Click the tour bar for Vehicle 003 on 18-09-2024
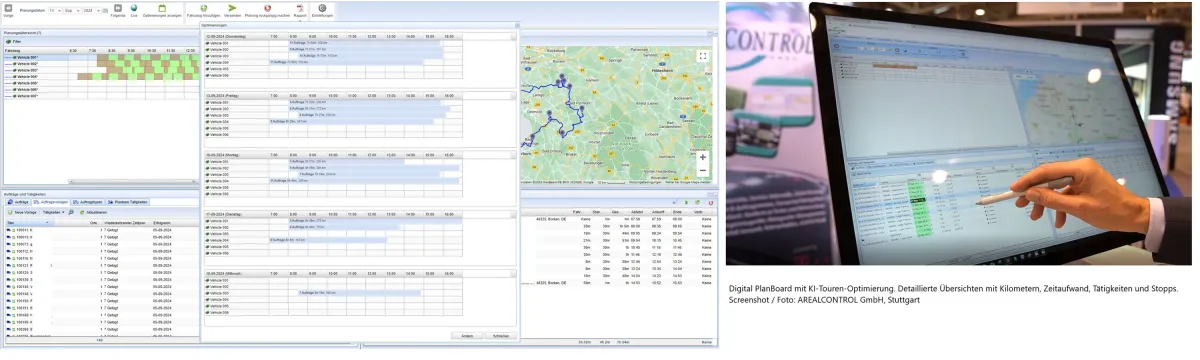This screenshot has width=1200, height=360. [360, 292]
